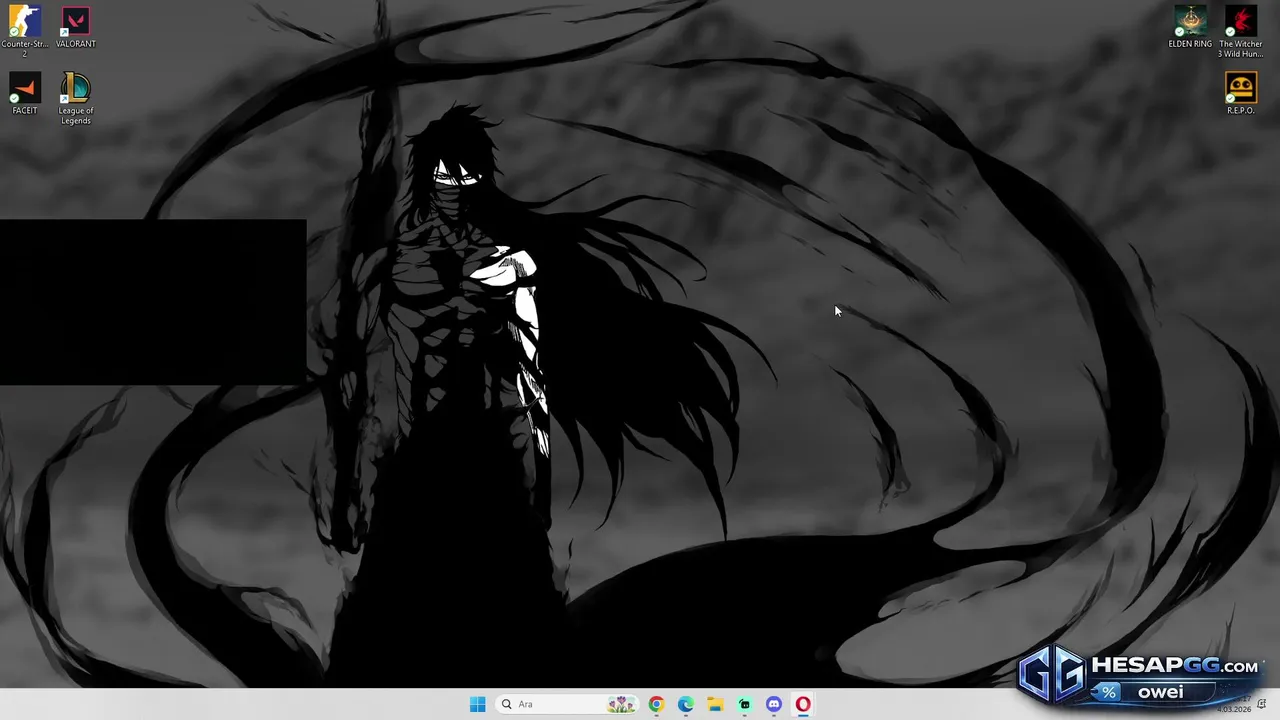Select The Witcher 3 Wild Hunt icon

[1240, 33]
